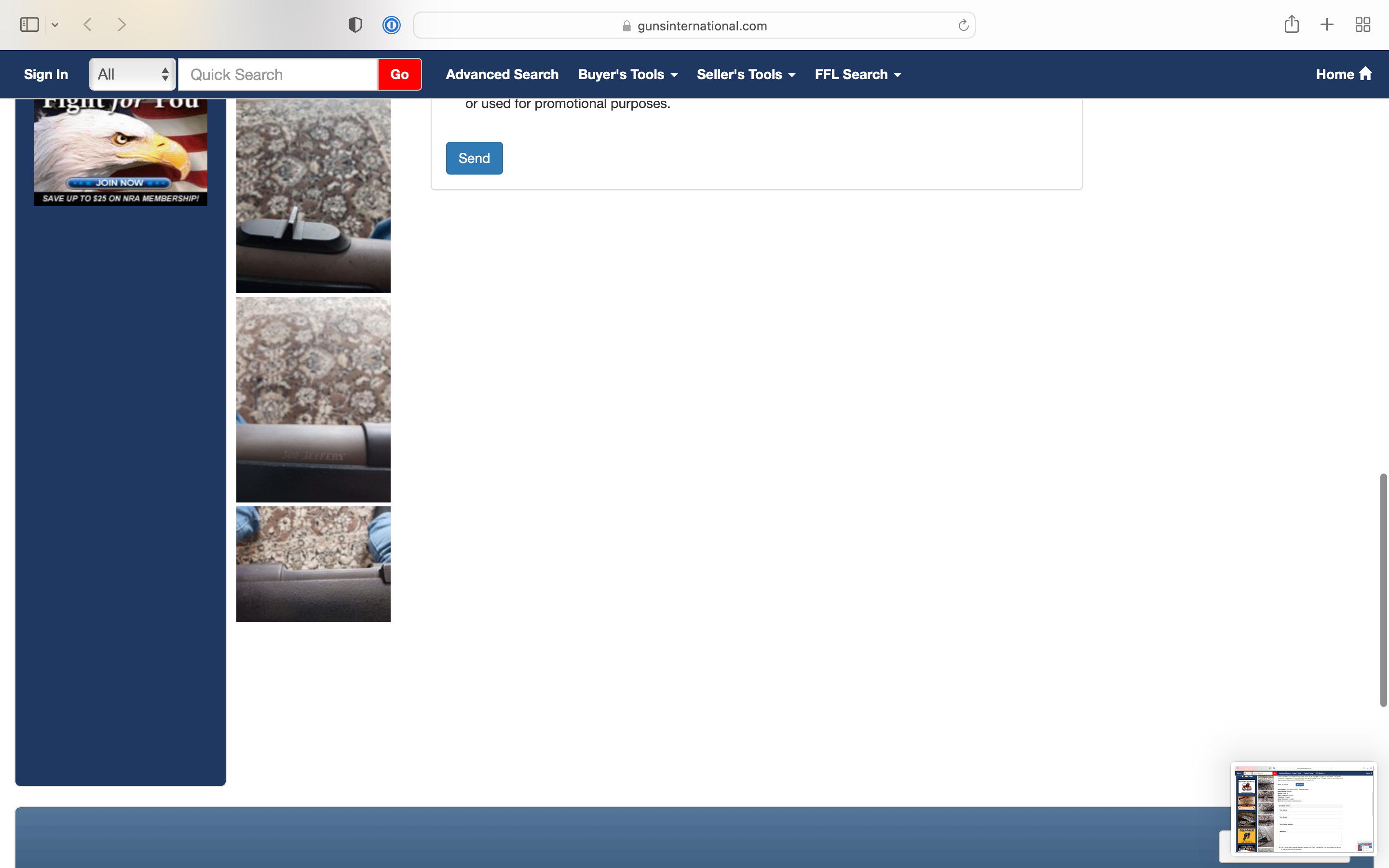Open a new tab with the plus icon
The height and width of the screenshot is (868, 1389).
1327,25
